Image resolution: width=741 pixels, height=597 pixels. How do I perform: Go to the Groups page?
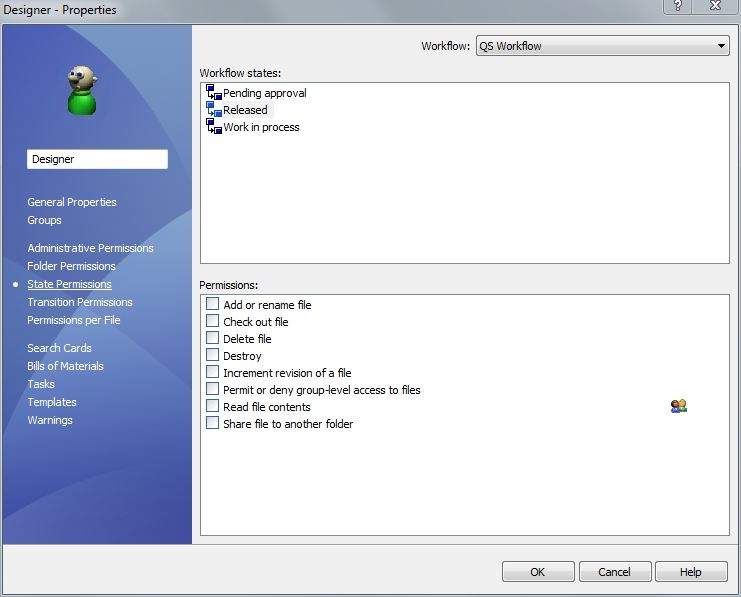click(x=44, y=220)
